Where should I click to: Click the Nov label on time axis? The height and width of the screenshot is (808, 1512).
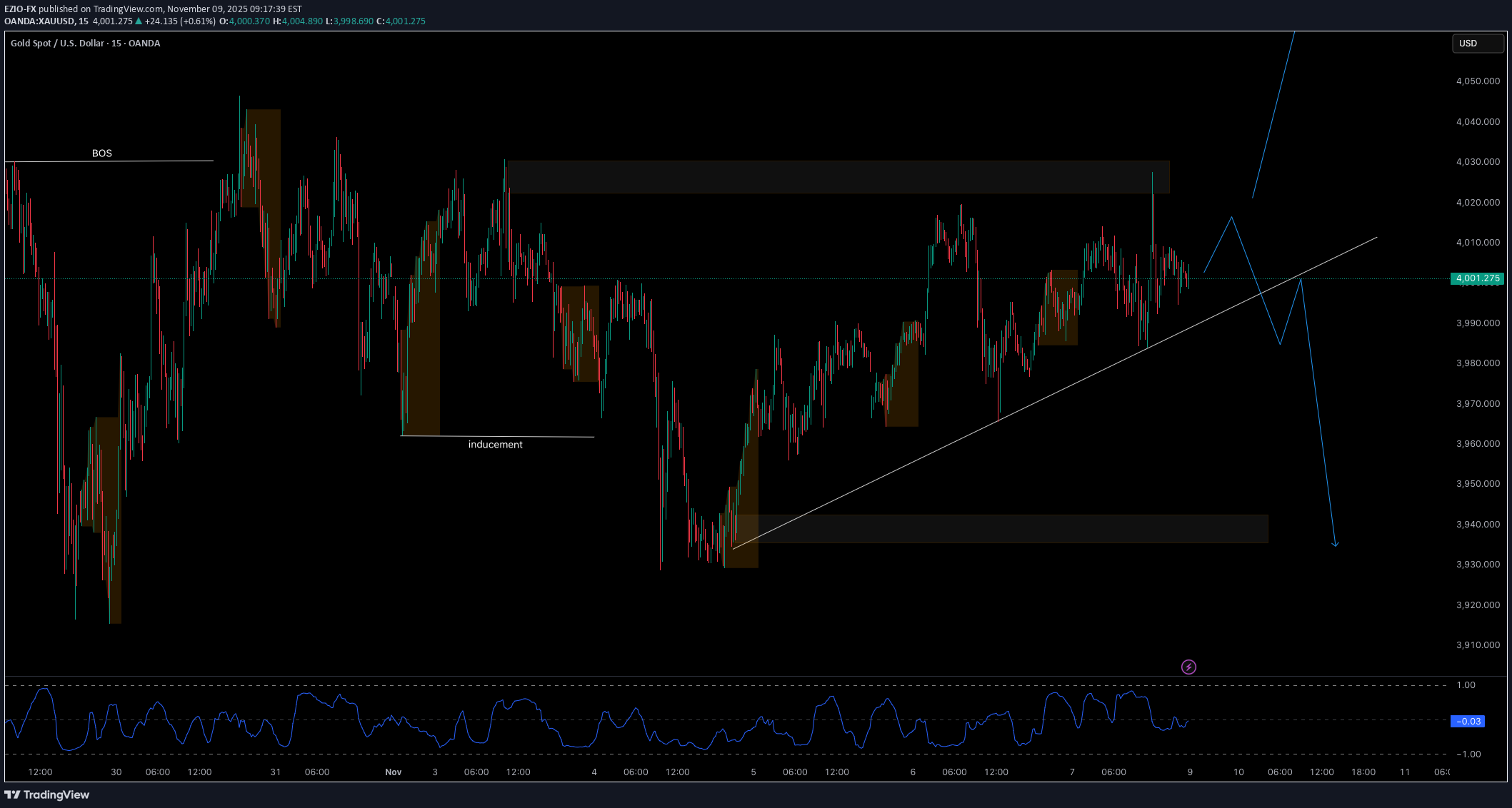(x=393, y=772)
